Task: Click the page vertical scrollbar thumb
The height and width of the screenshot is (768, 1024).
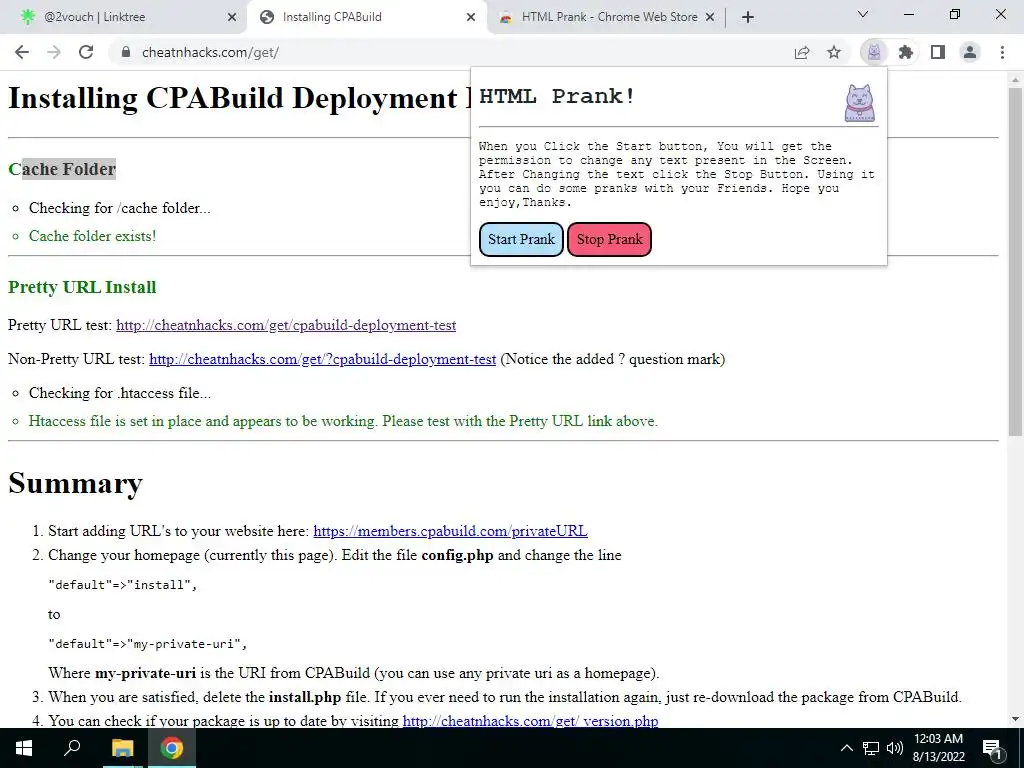Action: (1015, 261)
